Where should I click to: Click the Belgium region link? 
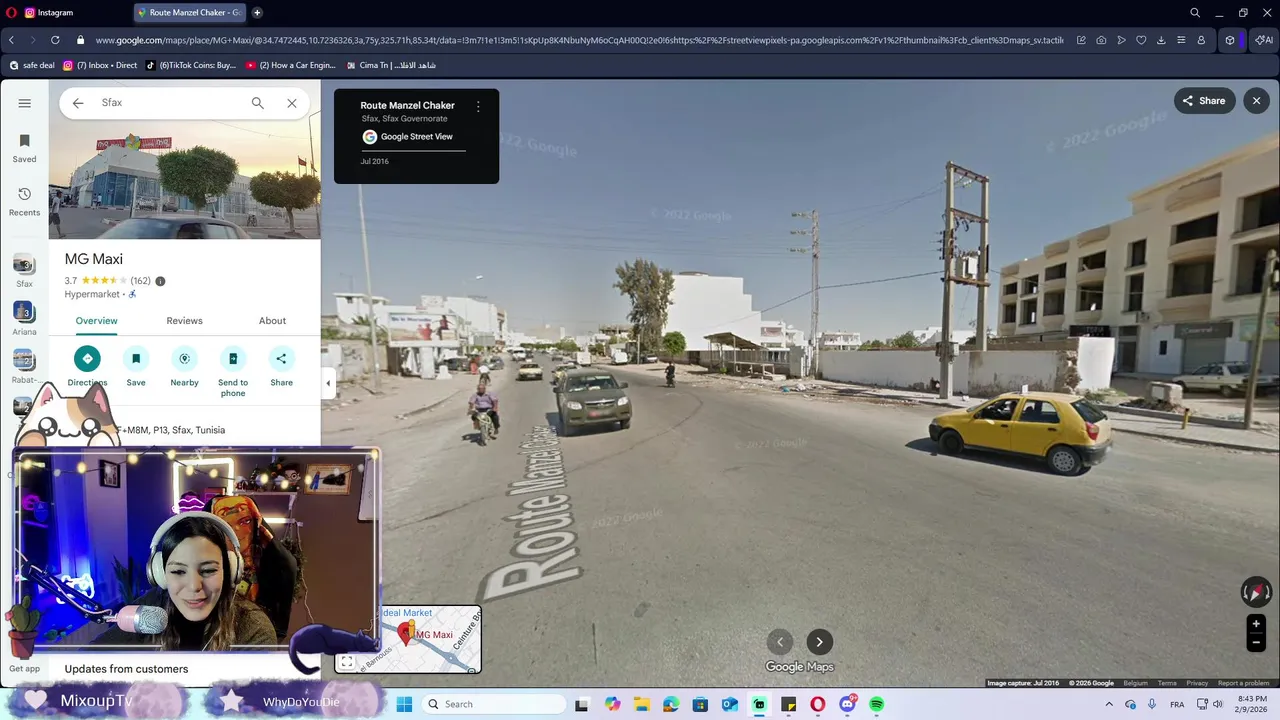click(1135, 683)
